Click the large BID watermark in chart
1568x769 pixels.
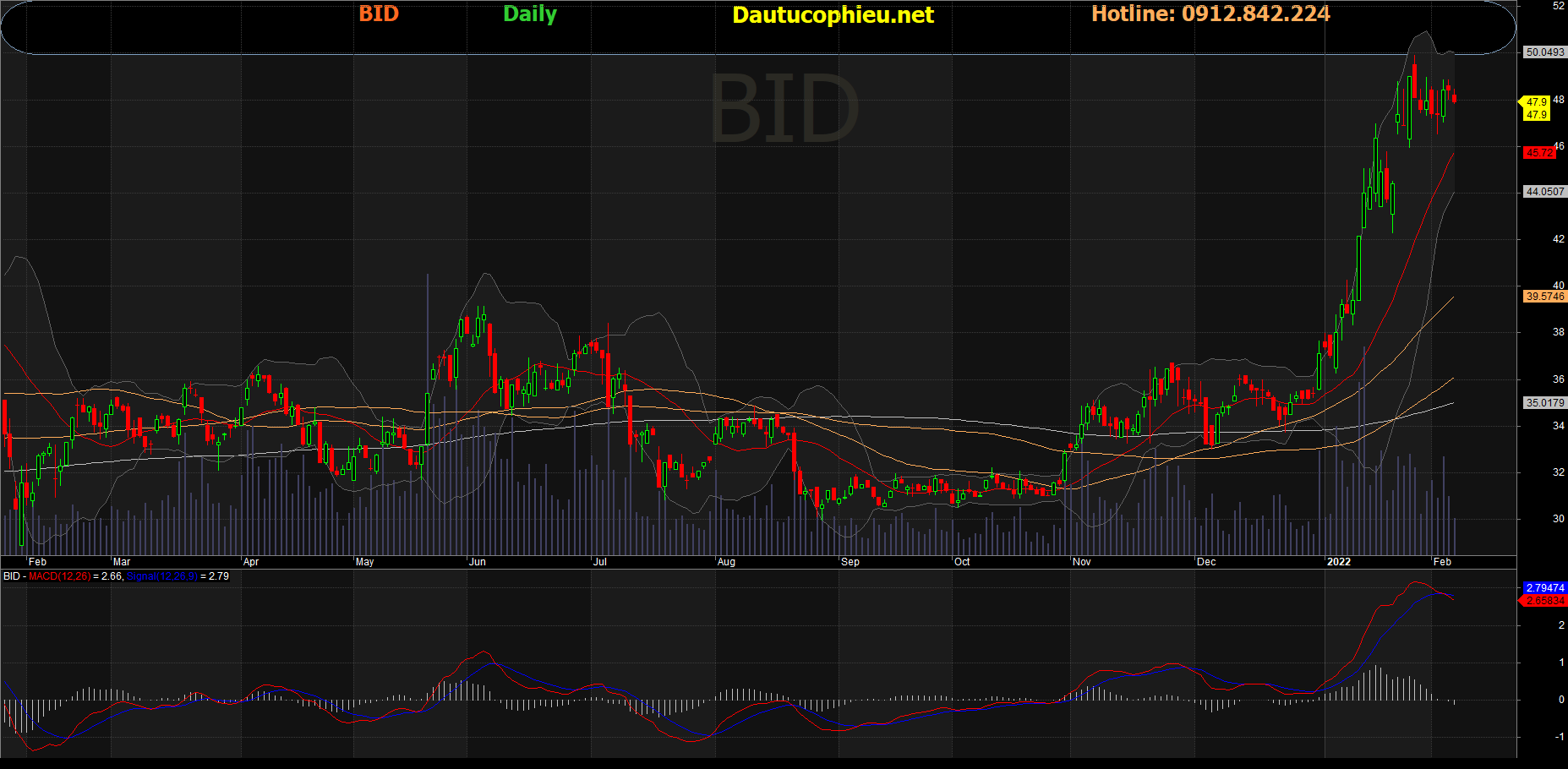(x=784, y=110)
